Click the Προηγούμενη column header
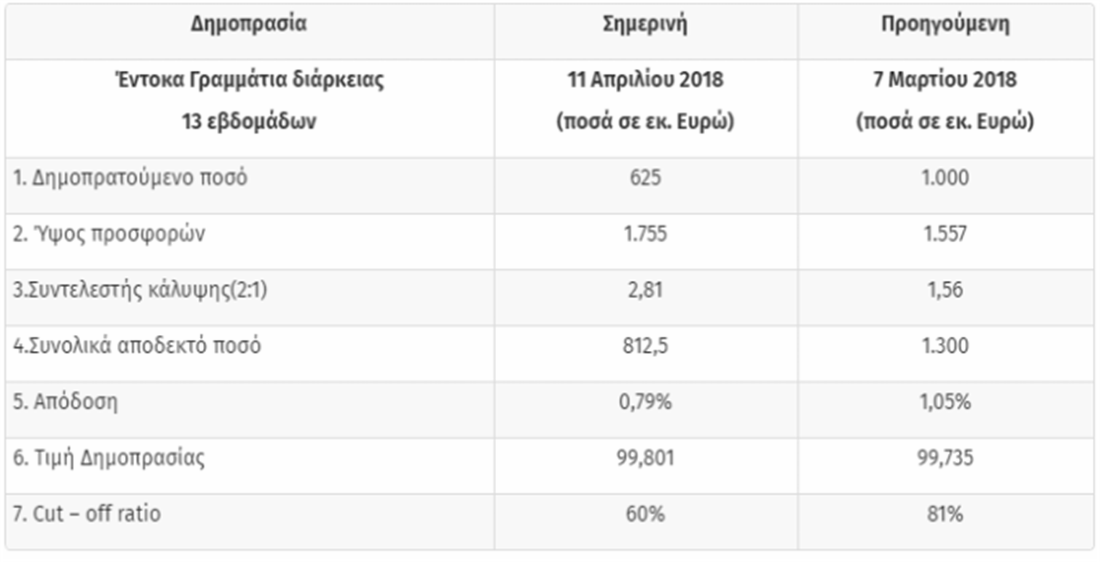This screenshot has width=1100, height=562. (x=945, y=24)
